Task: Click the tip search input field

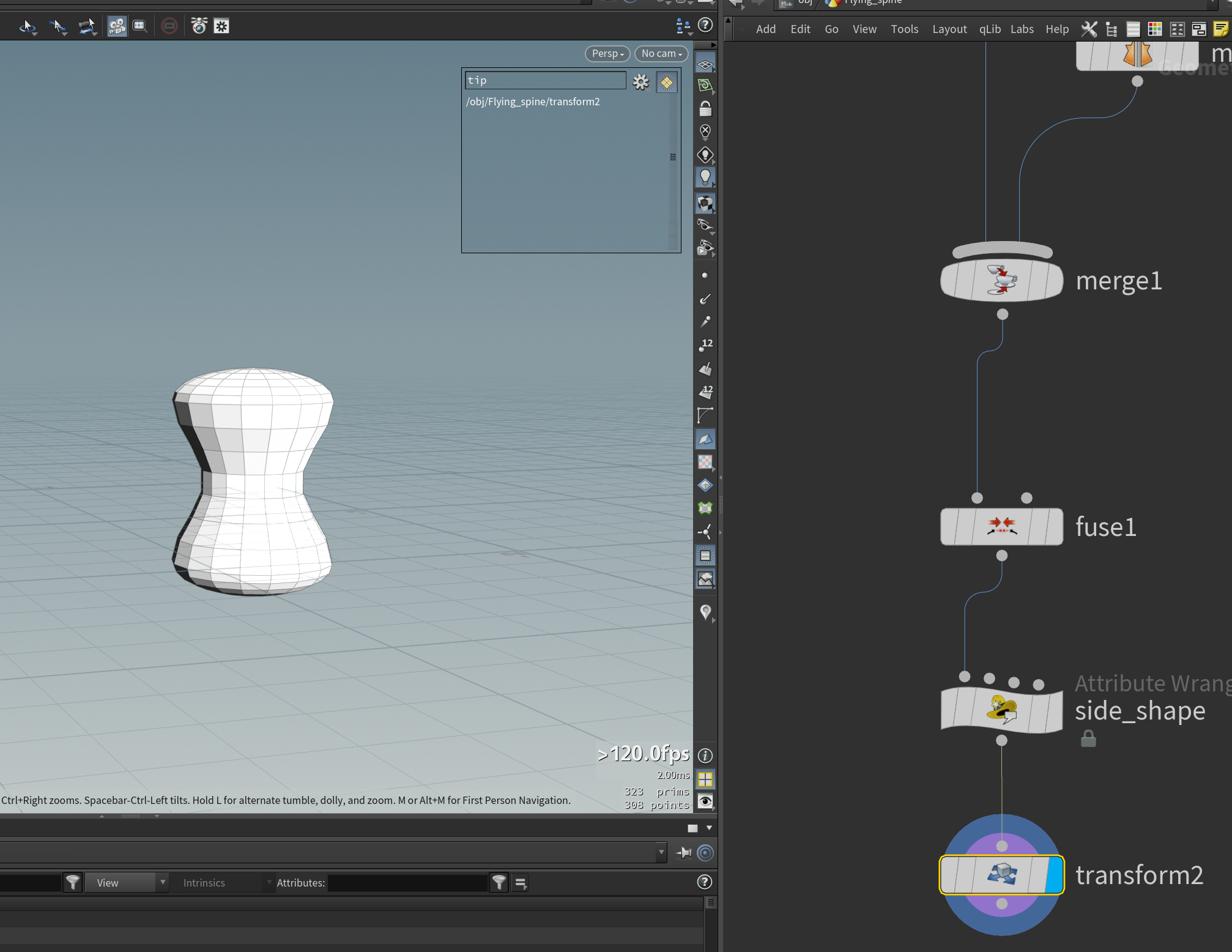Action: coord(545,80)
